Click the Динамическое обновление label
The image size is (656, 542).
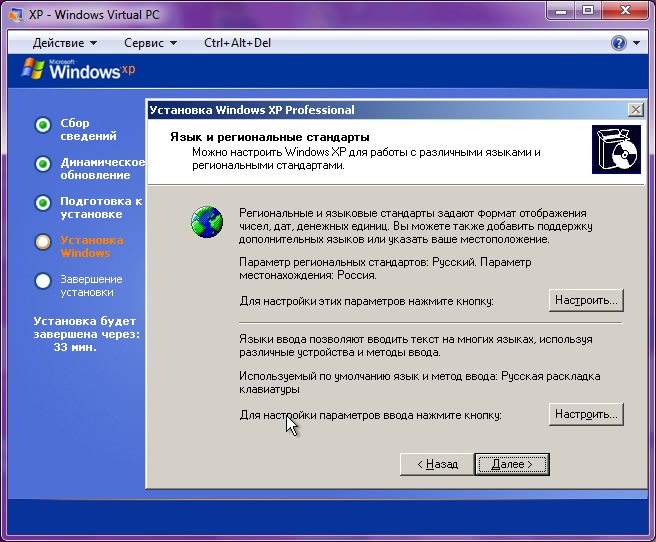tap(102, 169)
